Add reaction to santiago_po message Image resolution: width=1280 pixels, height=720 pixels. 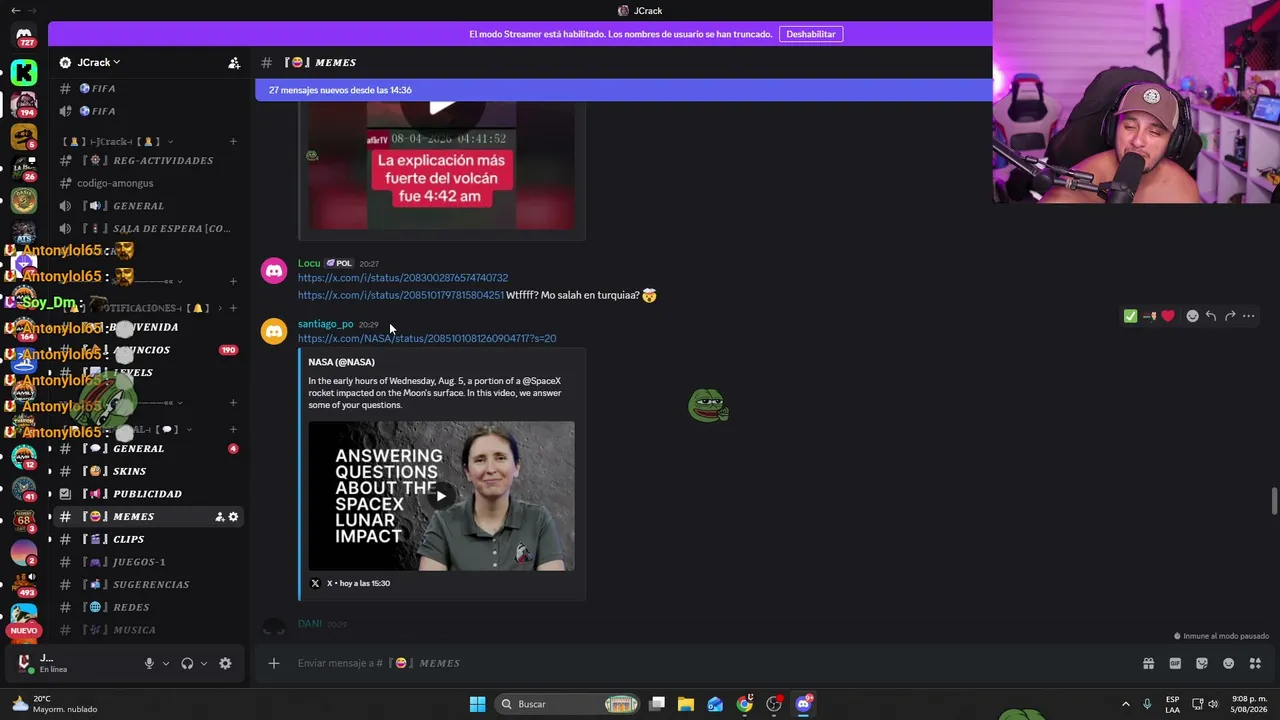1192,316
